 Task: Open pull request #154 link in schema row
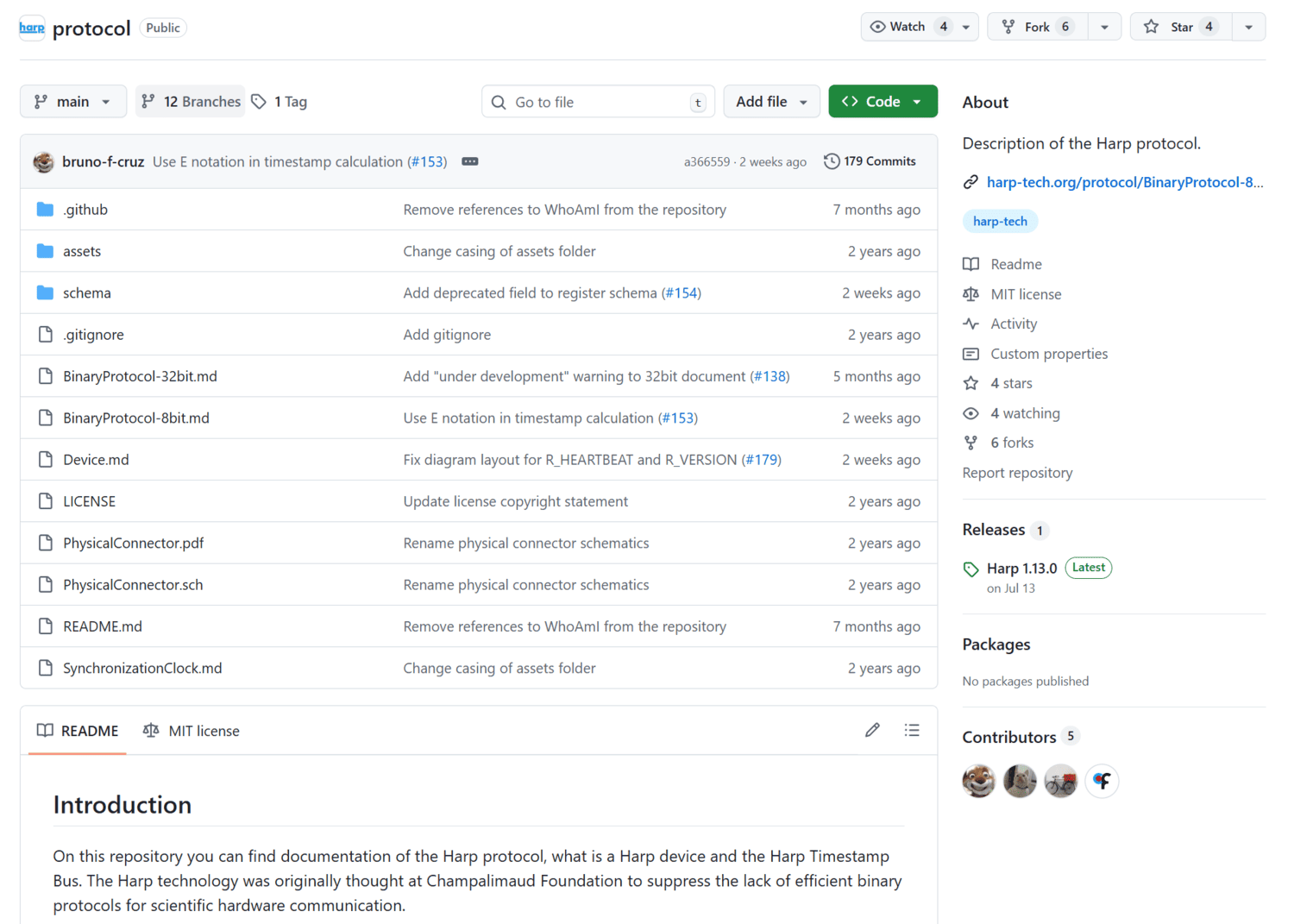pos(681,292)
